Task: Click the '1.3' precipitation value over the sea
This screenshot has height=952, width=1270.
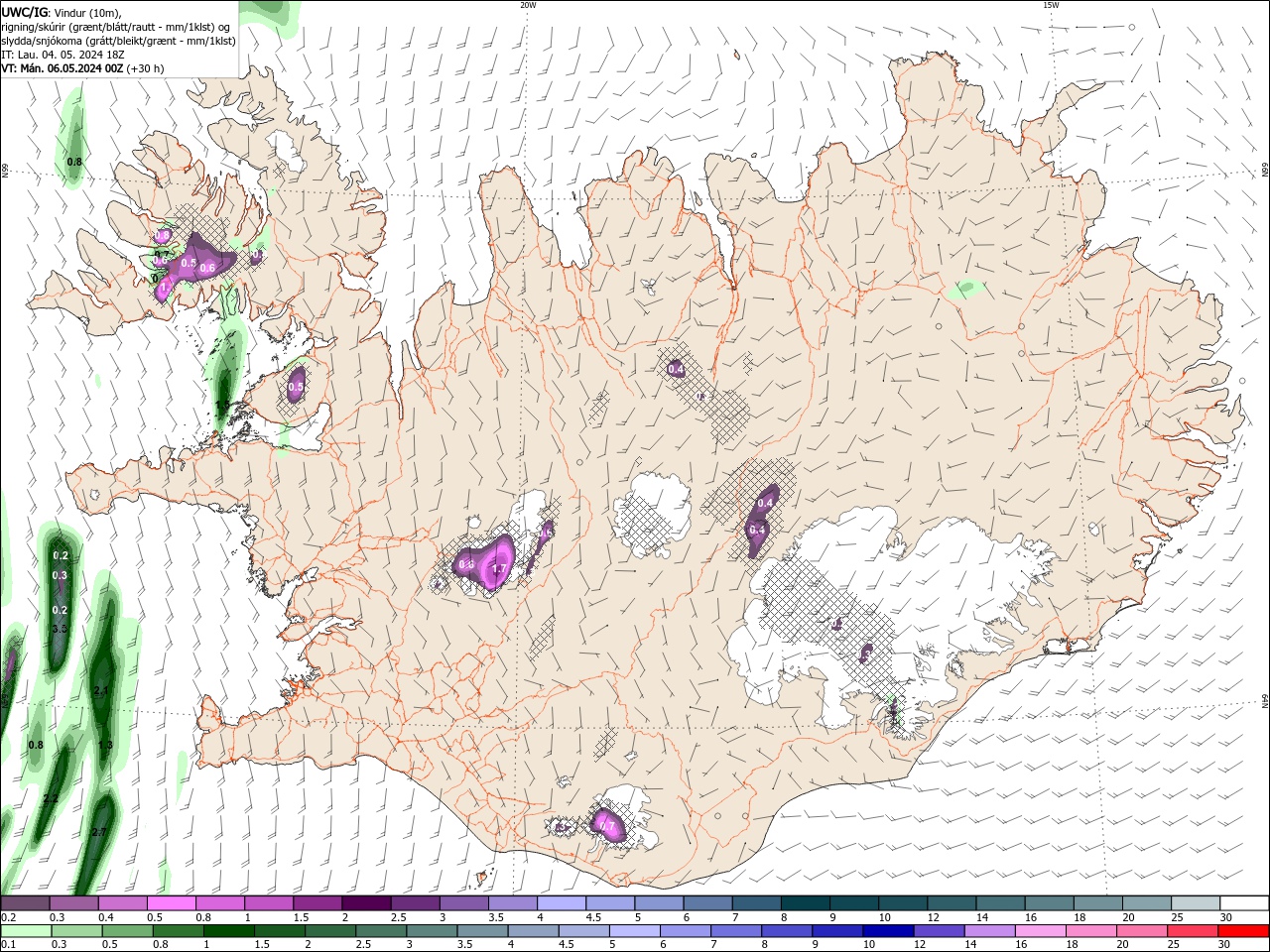Action: click(x=106, y=745)
